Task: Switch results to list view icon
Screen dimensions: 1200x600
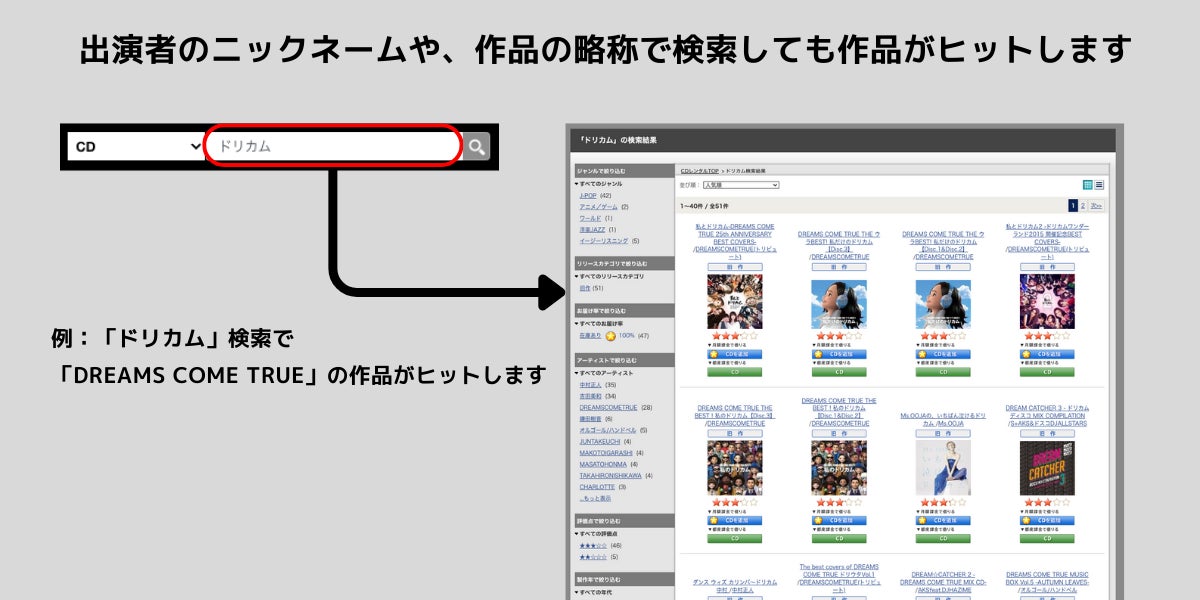Action: [1099, 185]
